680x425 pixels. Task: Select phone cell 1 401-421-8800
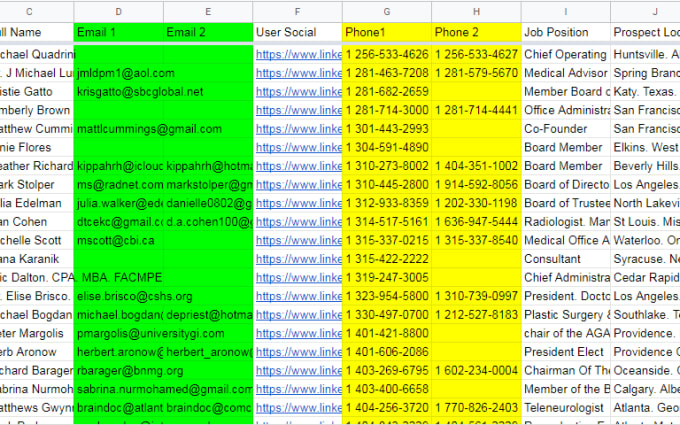387,333
